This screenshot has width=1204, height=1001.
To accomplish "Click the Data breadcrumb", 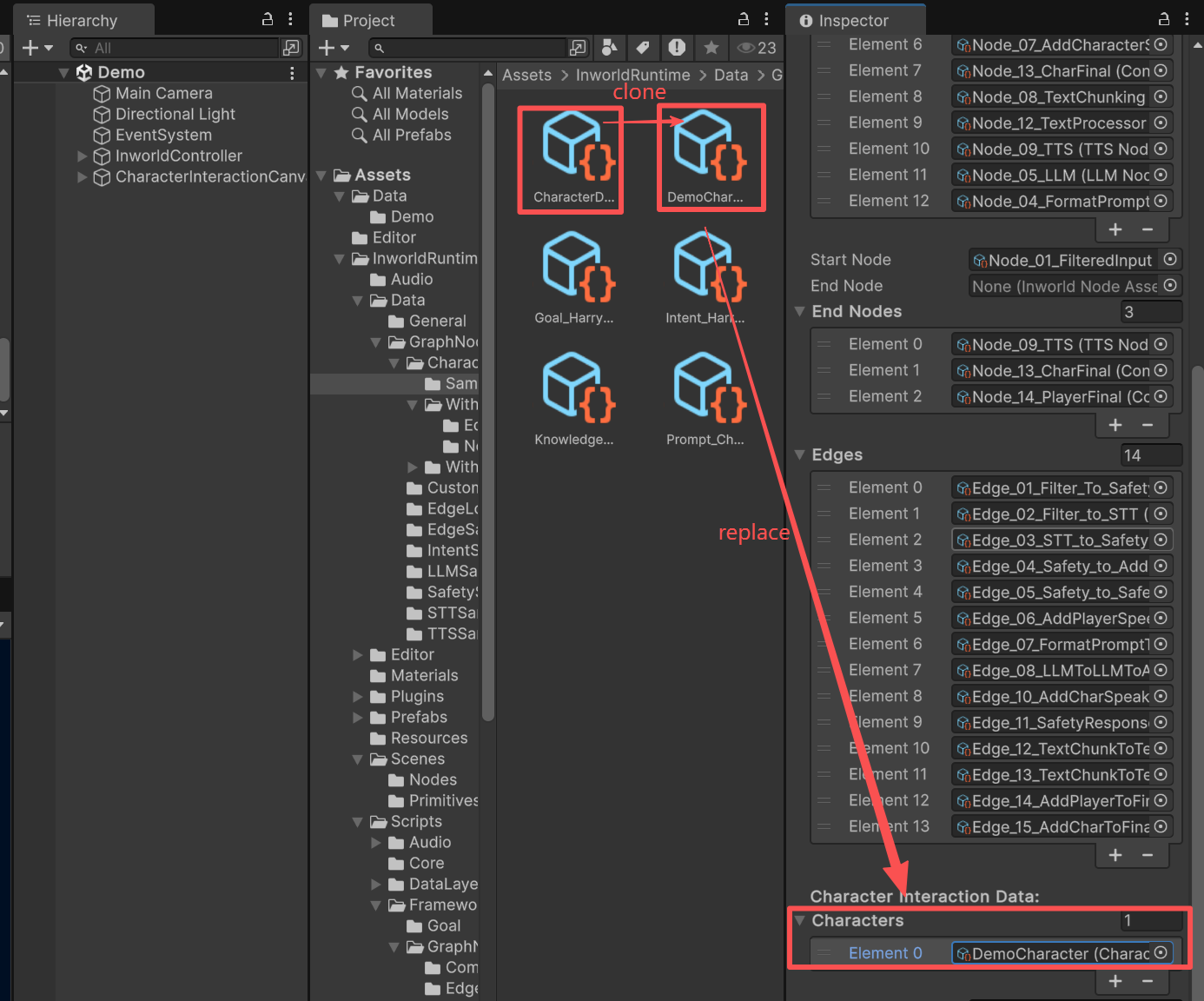I will tap(731, 76).
